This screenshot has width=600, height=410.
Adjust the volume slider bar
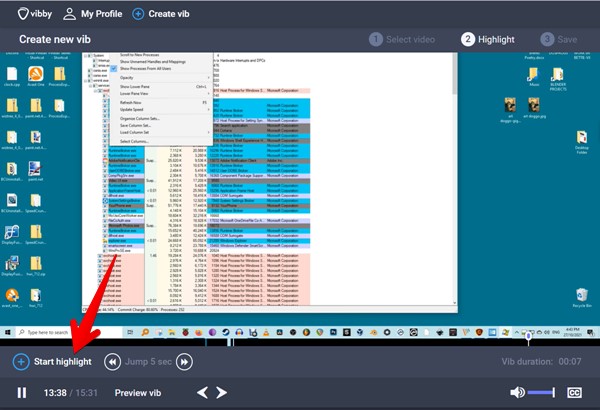coord(541,392)
